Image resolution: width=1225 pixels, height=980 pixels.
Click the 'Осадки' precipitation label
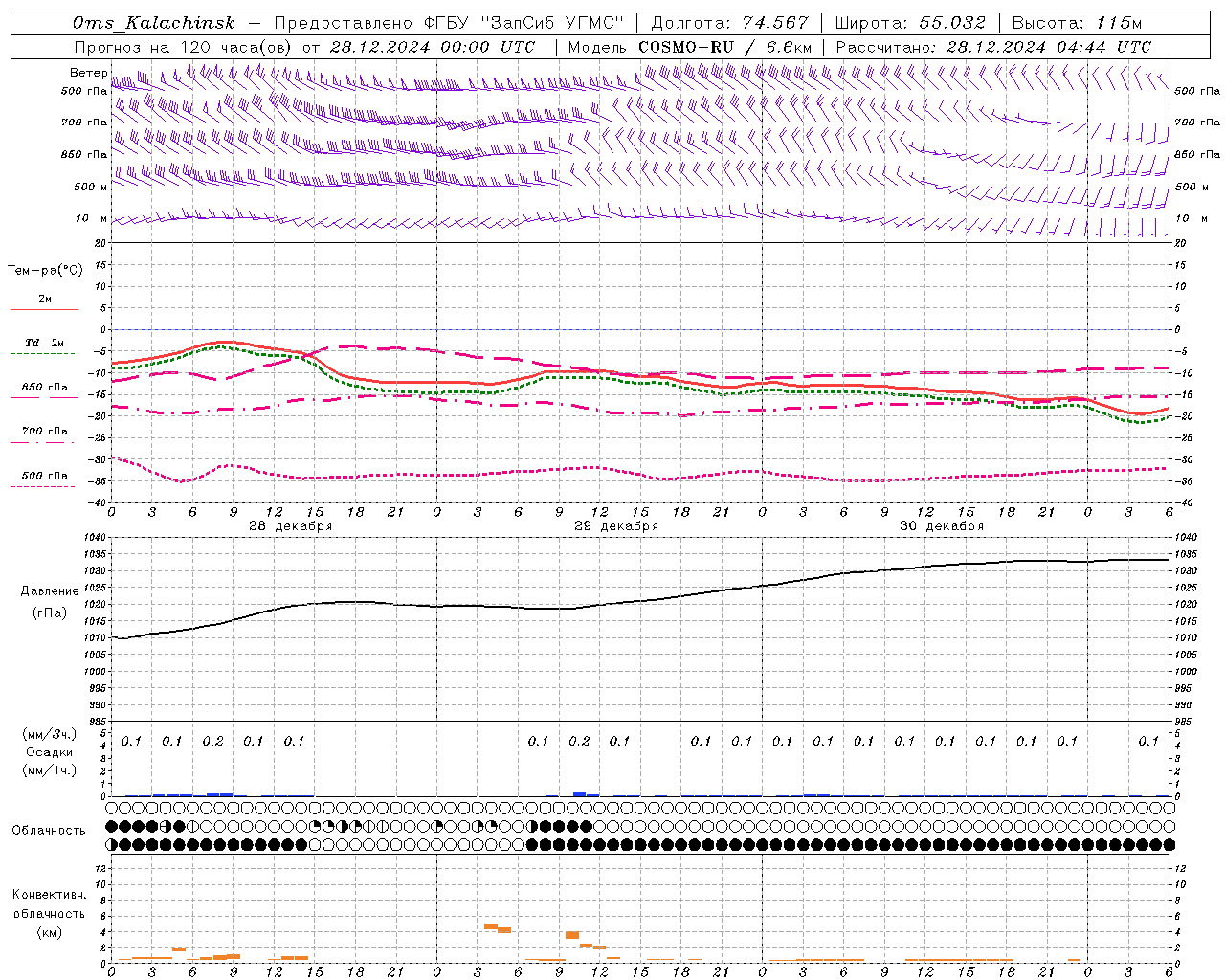point(50,752)
